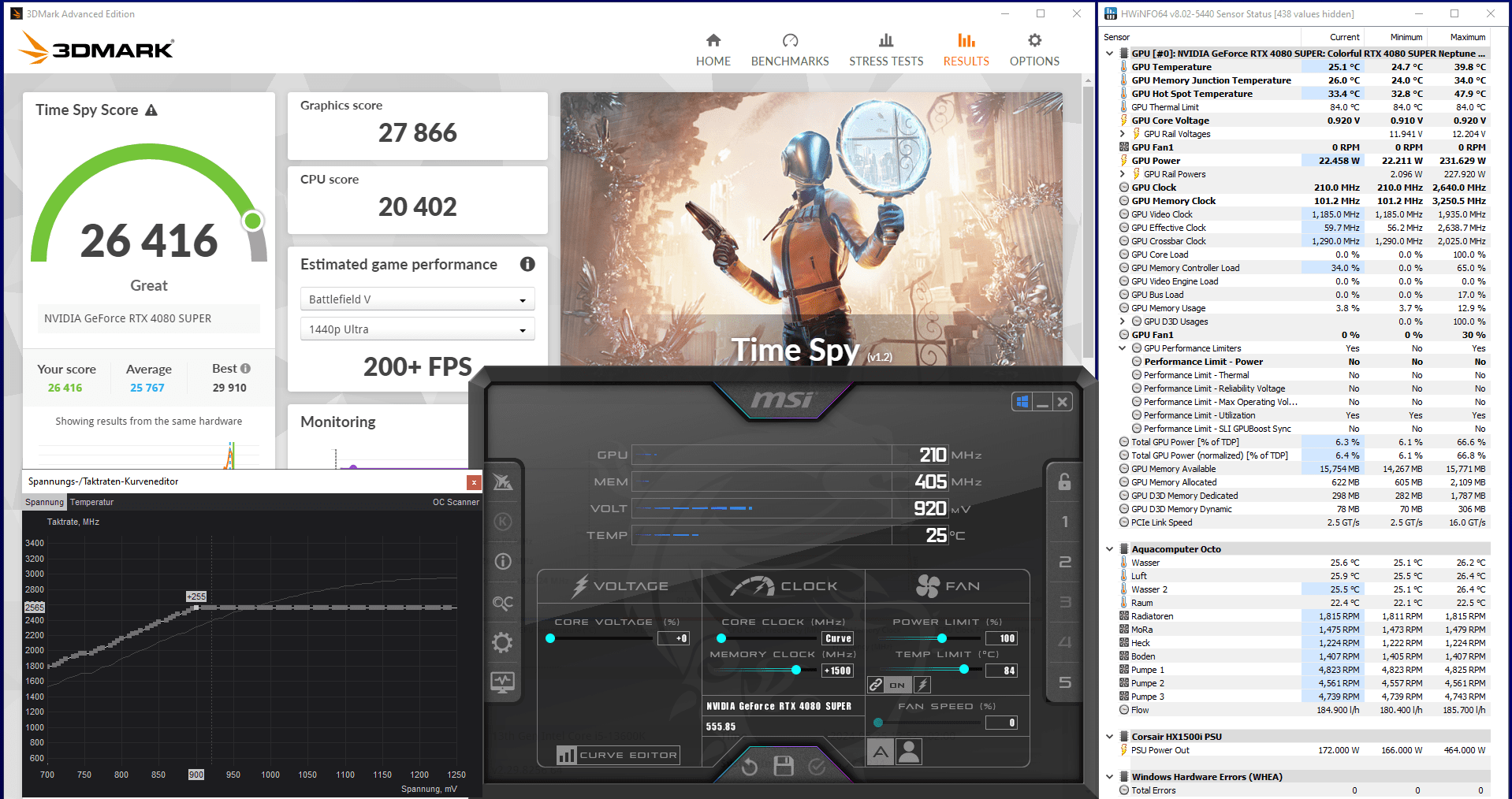This screenshot has height=799, width=1512.
Task: Adjust the Memory Clock slider handle
Action: 796,670
